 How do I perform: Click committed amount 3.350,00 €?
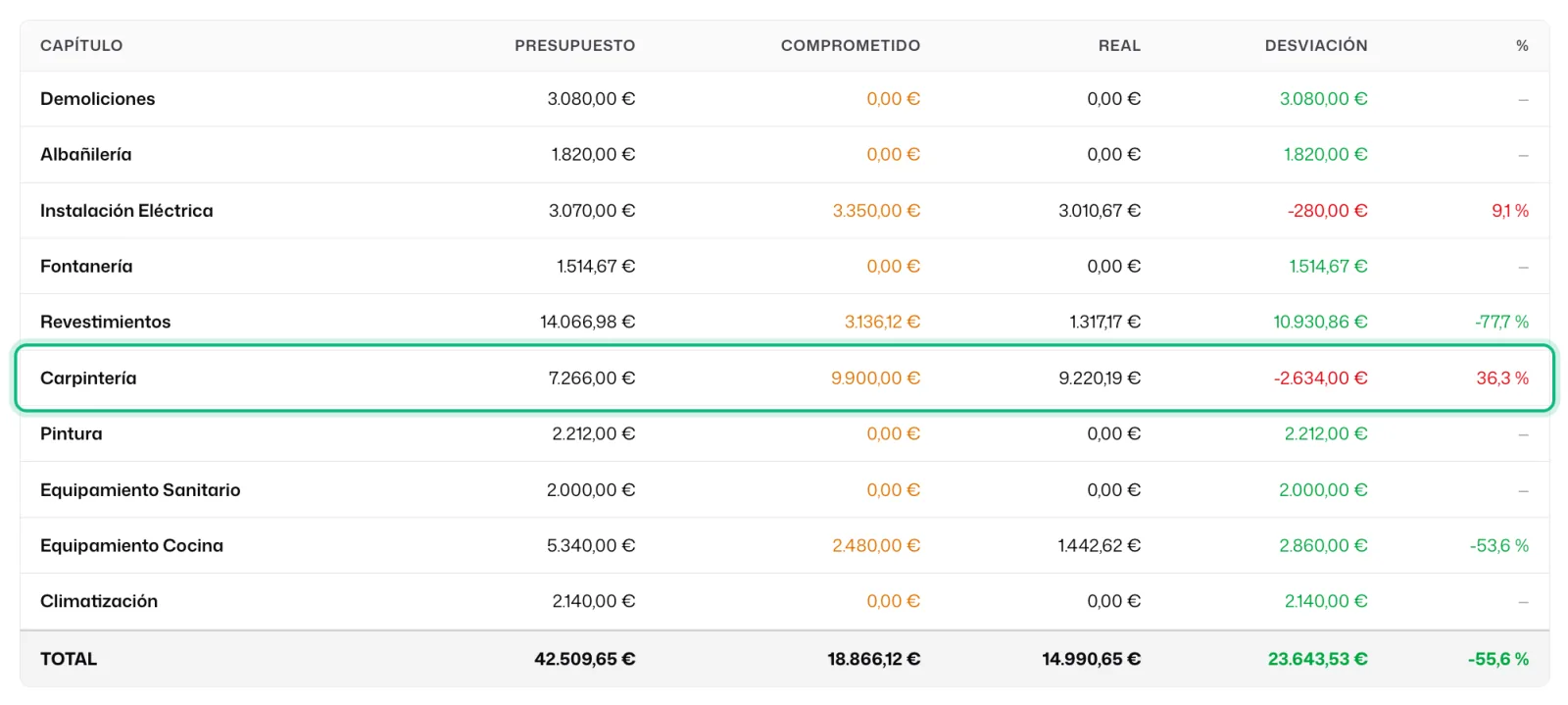point(876,211)
